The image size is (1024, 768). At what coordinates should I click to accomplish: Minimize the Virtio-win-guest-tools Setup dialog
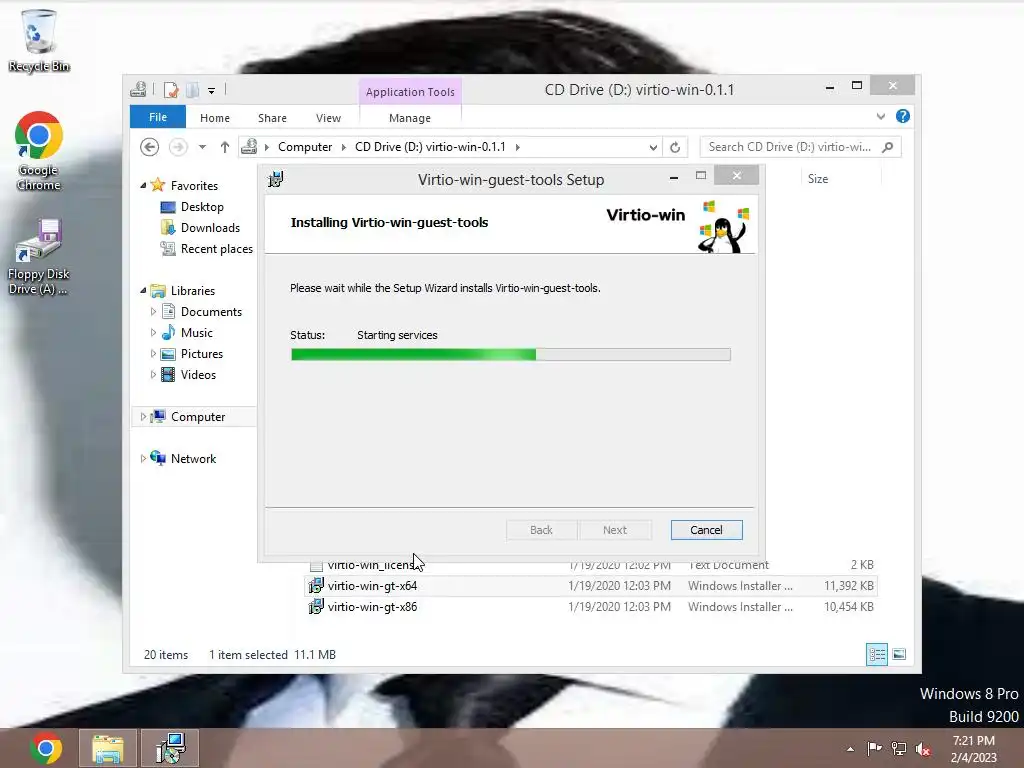(x=674, y=177)
